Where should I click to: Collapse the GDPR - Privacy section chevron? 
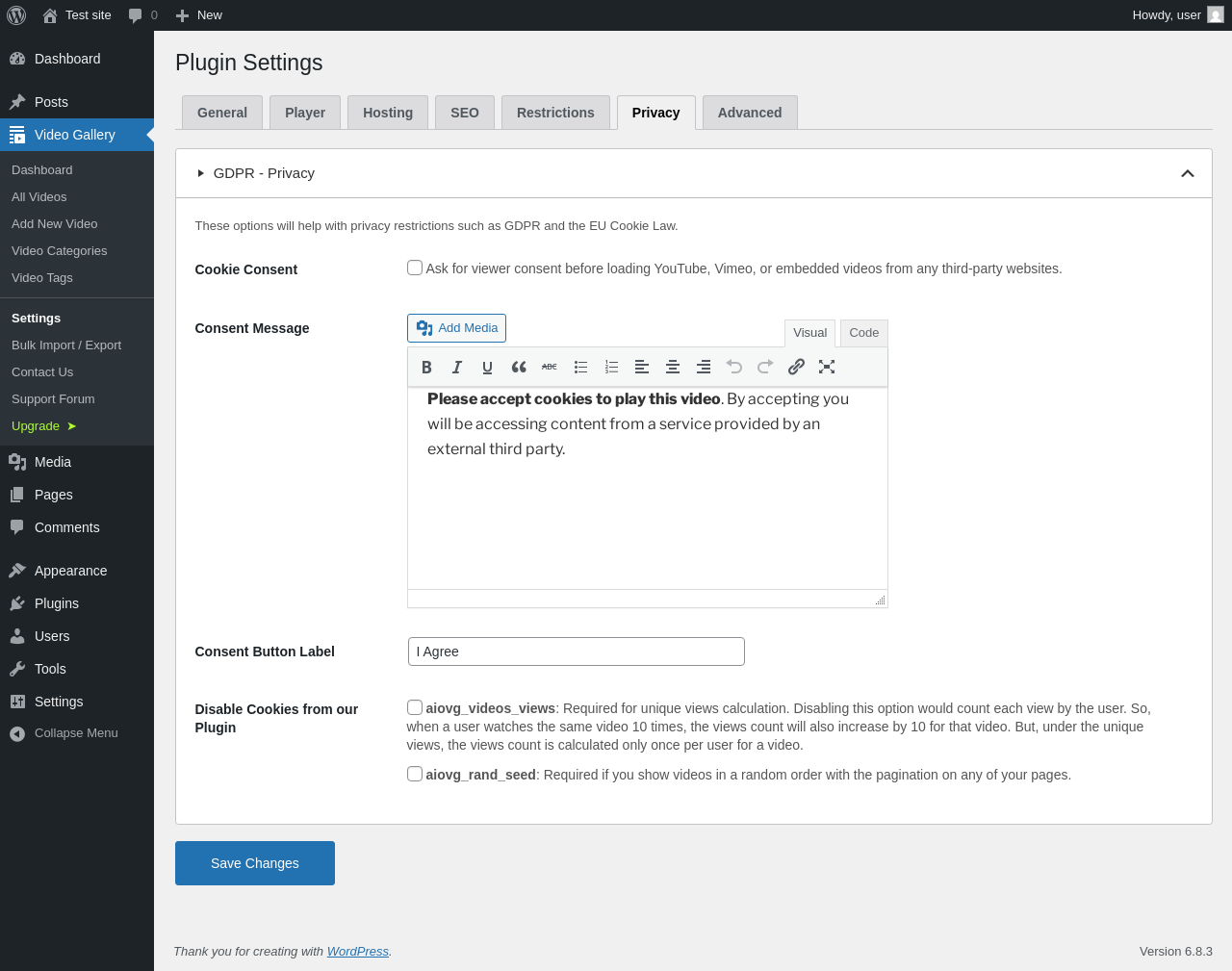1188,173
